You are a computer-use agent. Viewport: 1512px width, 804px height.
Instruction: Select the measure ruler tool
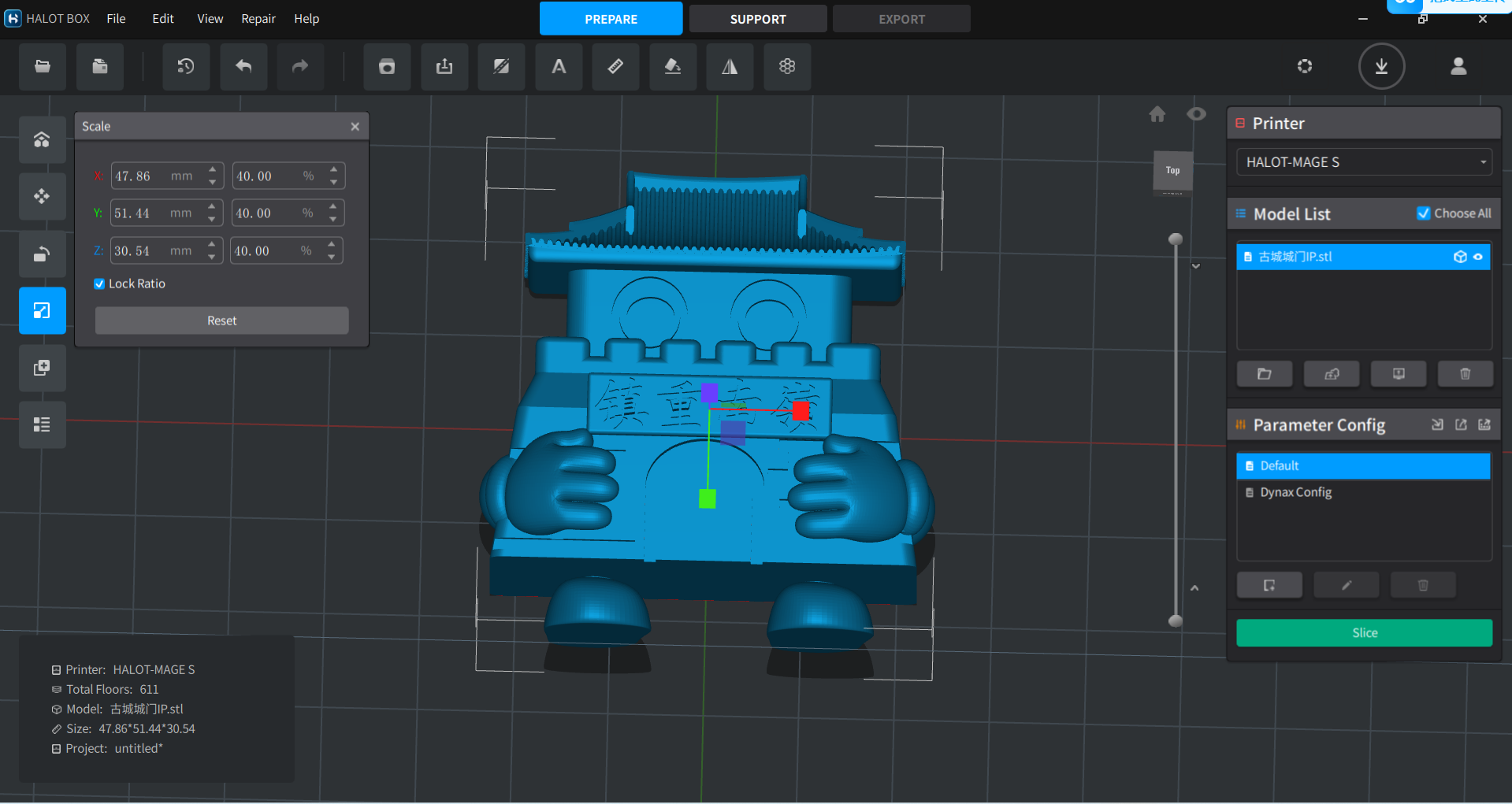coord(615,67)
